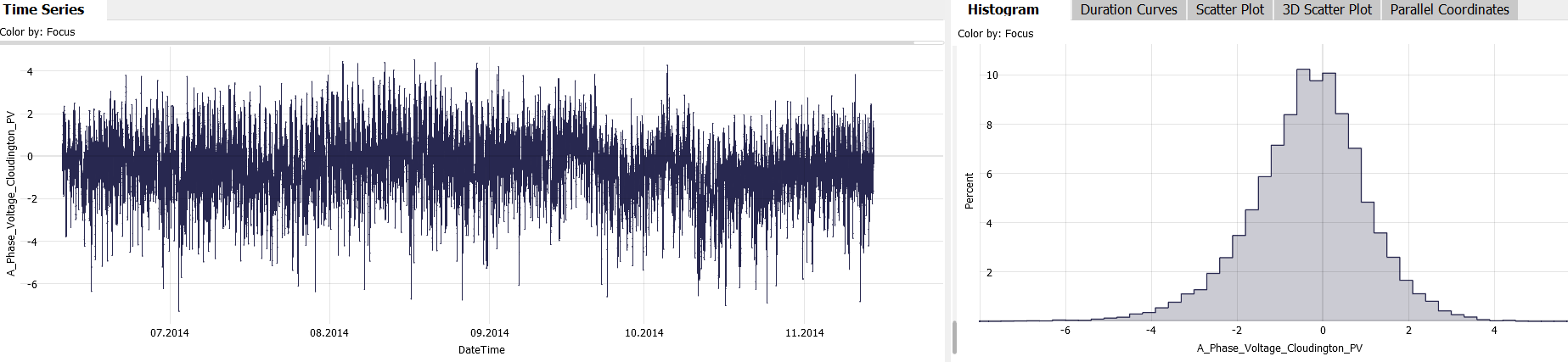Image resolution: width=1568 pixels, height=362 pixels.
Task: Activate the Histogram tab
Action: [1003, 10]
